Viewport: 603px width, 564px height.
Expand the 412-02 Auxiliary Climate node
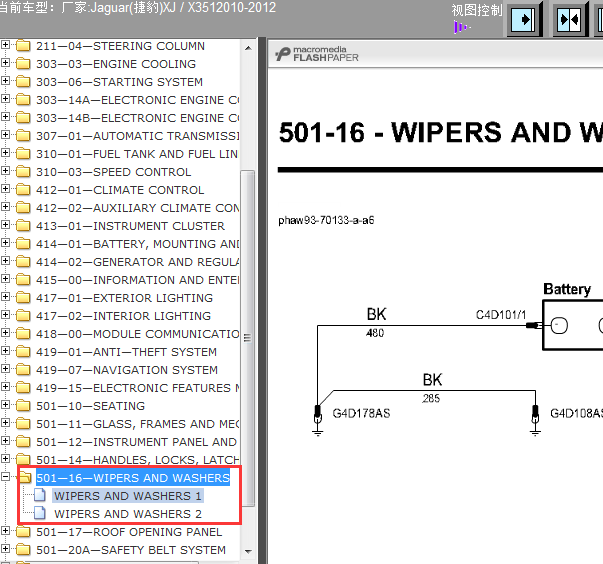click(5, 206)
